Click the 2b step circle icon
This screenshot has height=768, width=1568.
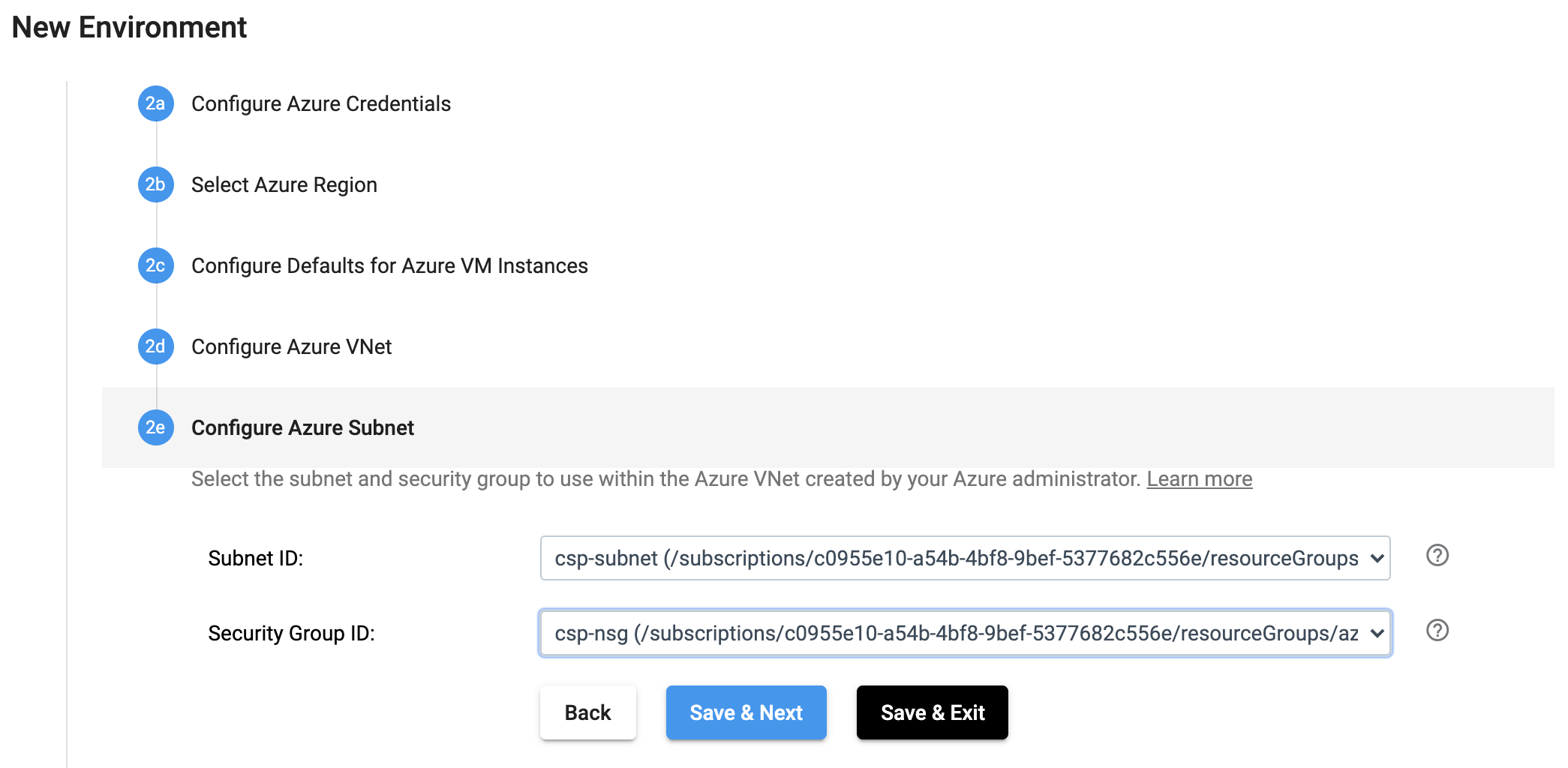coord(155,184)
